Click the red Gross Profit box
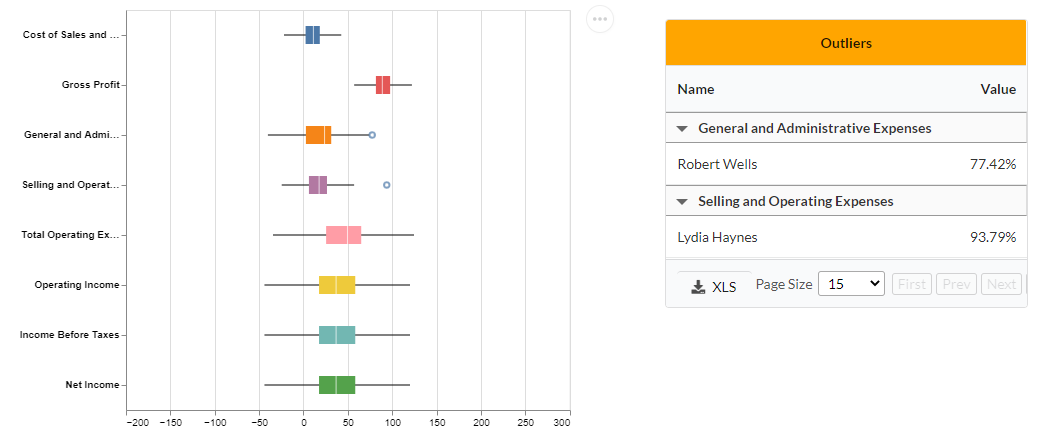The width and height of the screenshot is (1049, 434). [x=383, y=85]
